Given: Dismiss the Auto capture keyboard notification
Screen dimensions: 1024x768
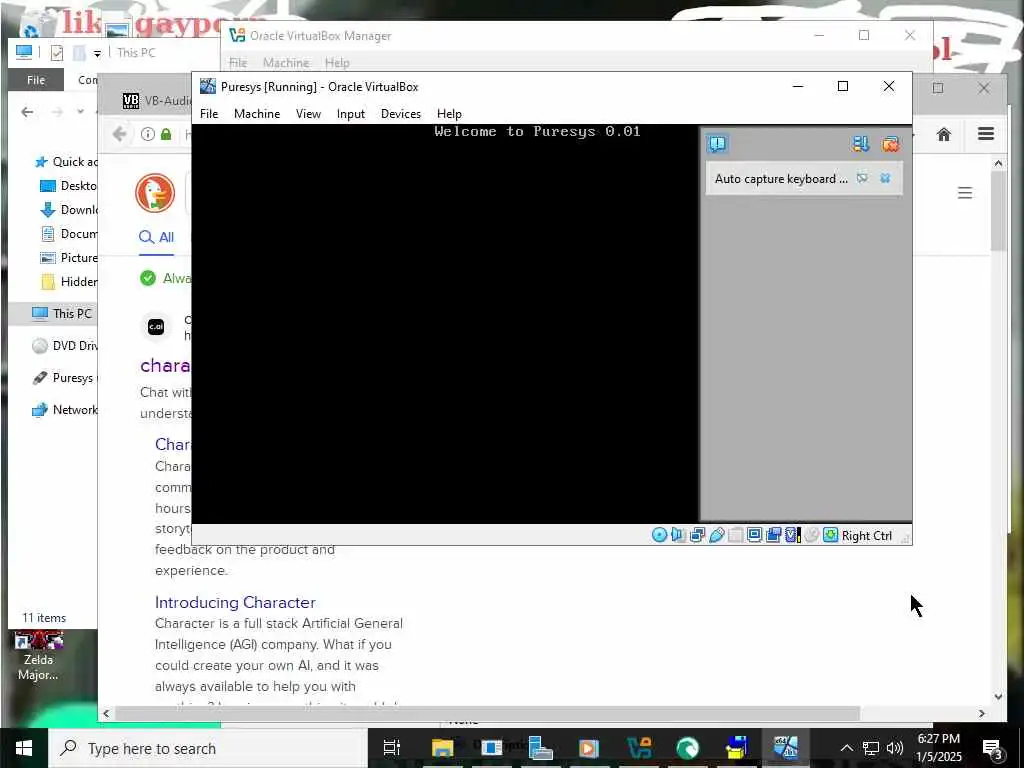Looking at the screenshot, I should [x=885, y=178].
